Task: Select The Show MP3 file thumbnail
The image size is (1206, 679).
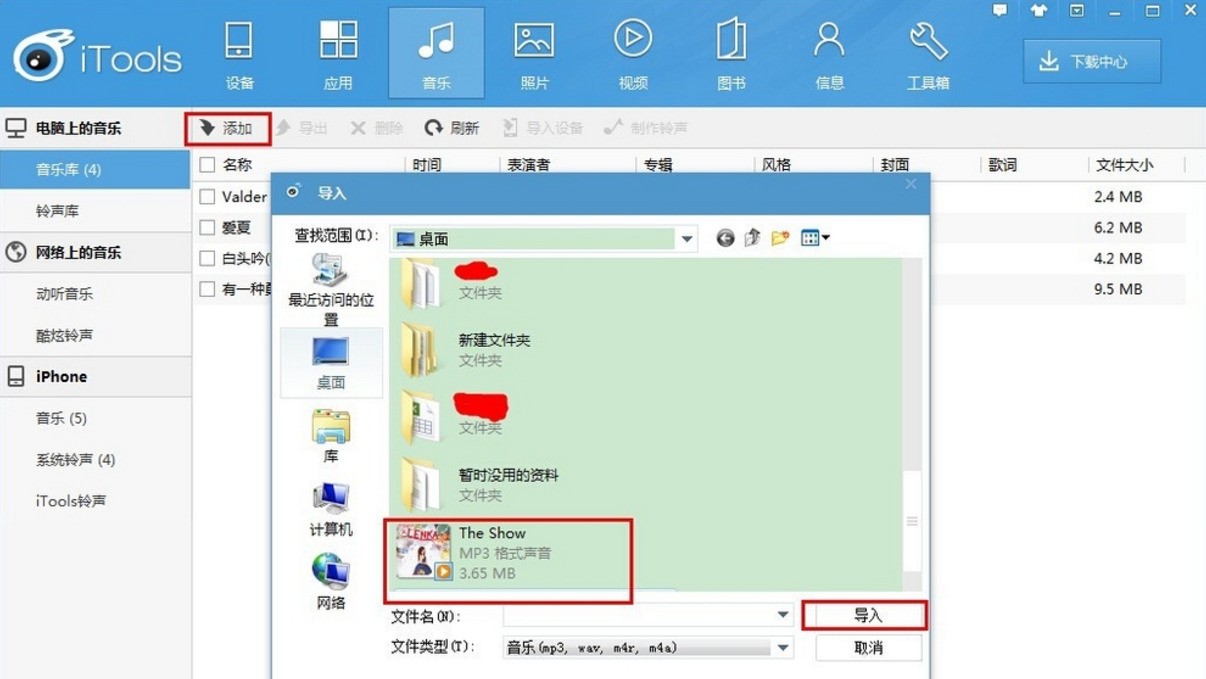Action: [423, 552]
